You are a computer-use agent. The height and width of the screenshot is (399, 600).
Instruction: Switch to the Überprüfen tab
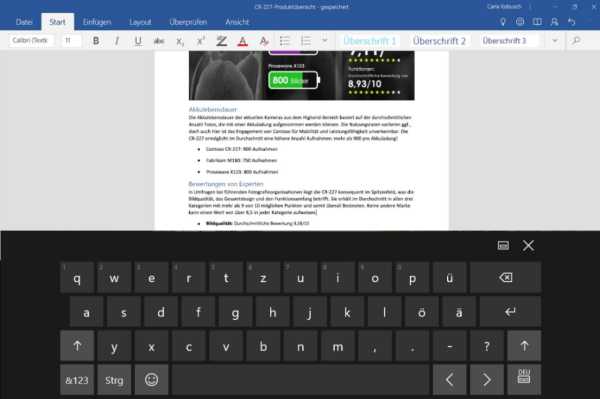point(188,22)
